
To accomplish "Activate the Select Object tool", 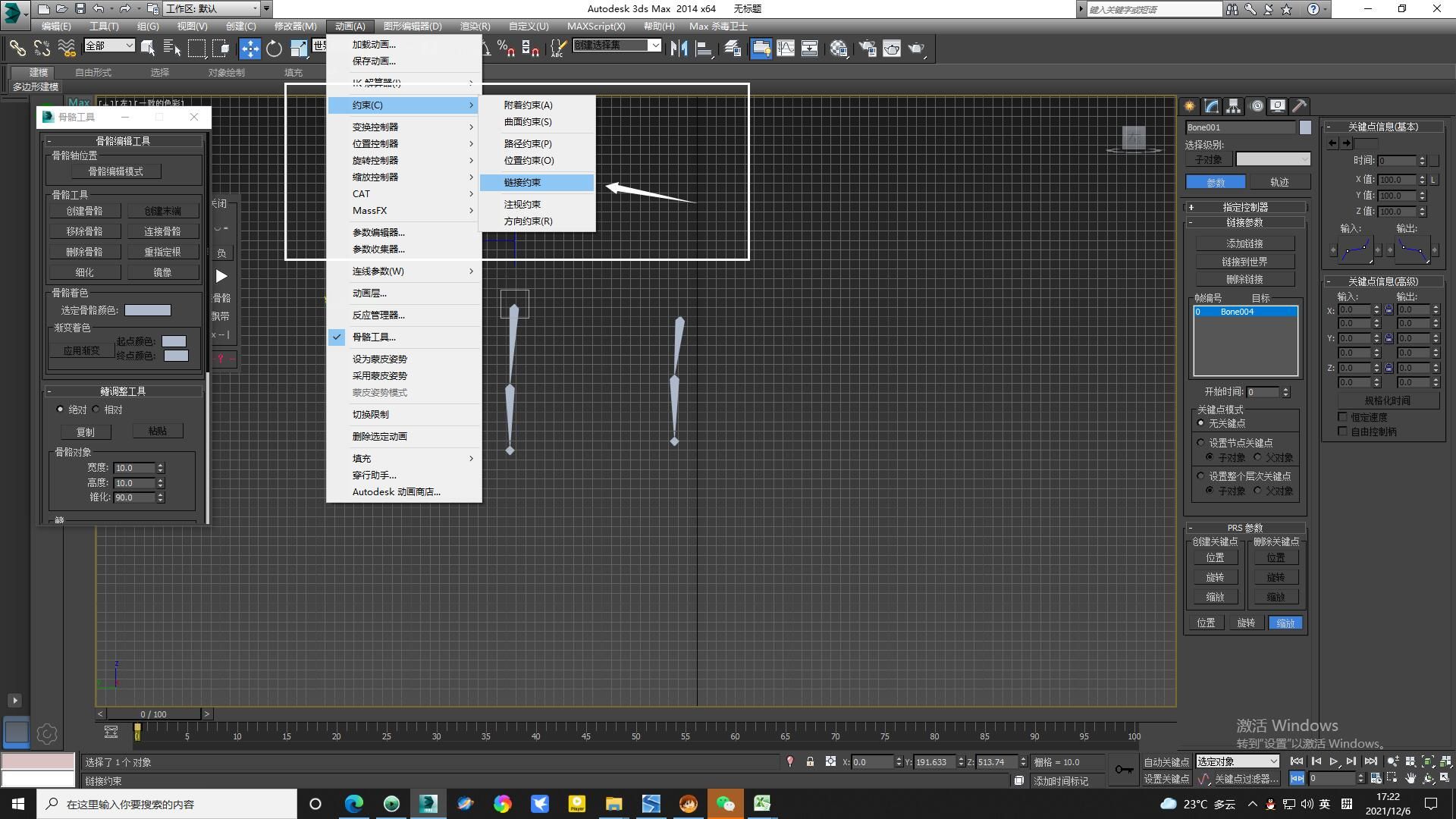I will (x=148, y=49).
